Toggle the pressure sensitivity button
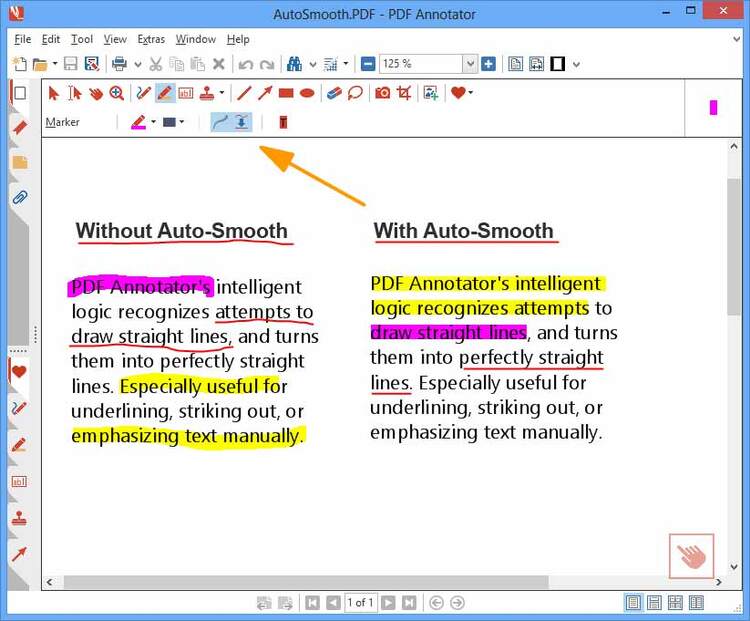Screen dimensions: 750x621 click(242, 122)
